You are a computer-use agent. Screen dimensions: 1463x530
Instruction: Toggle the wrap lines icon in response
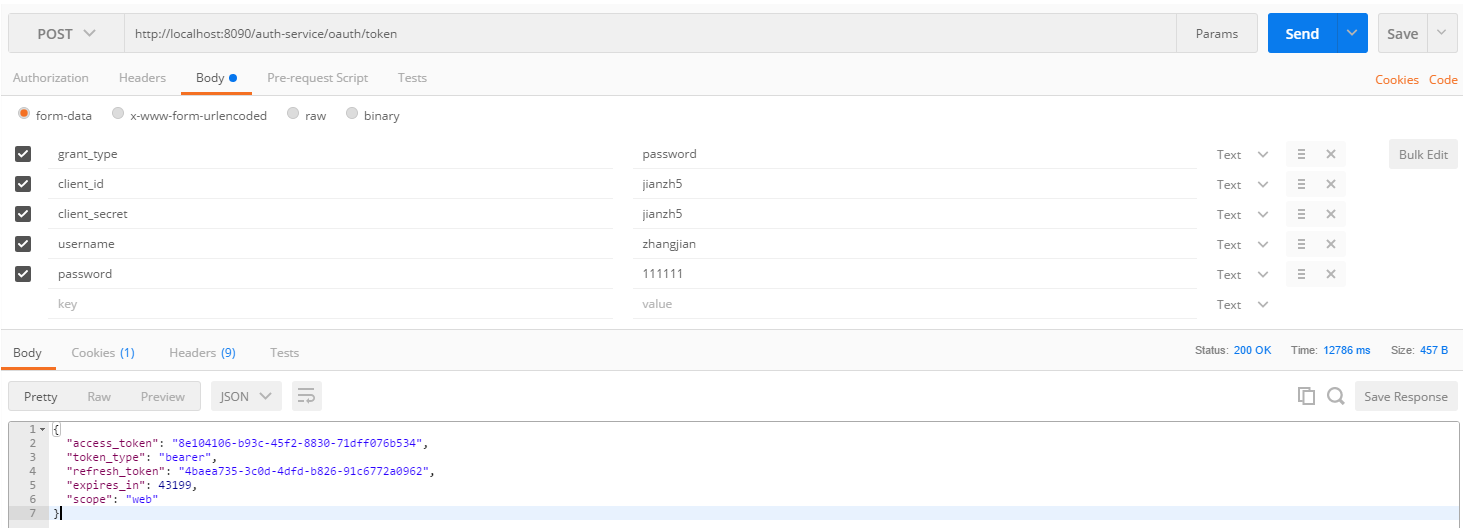click(x=306, y=396)
